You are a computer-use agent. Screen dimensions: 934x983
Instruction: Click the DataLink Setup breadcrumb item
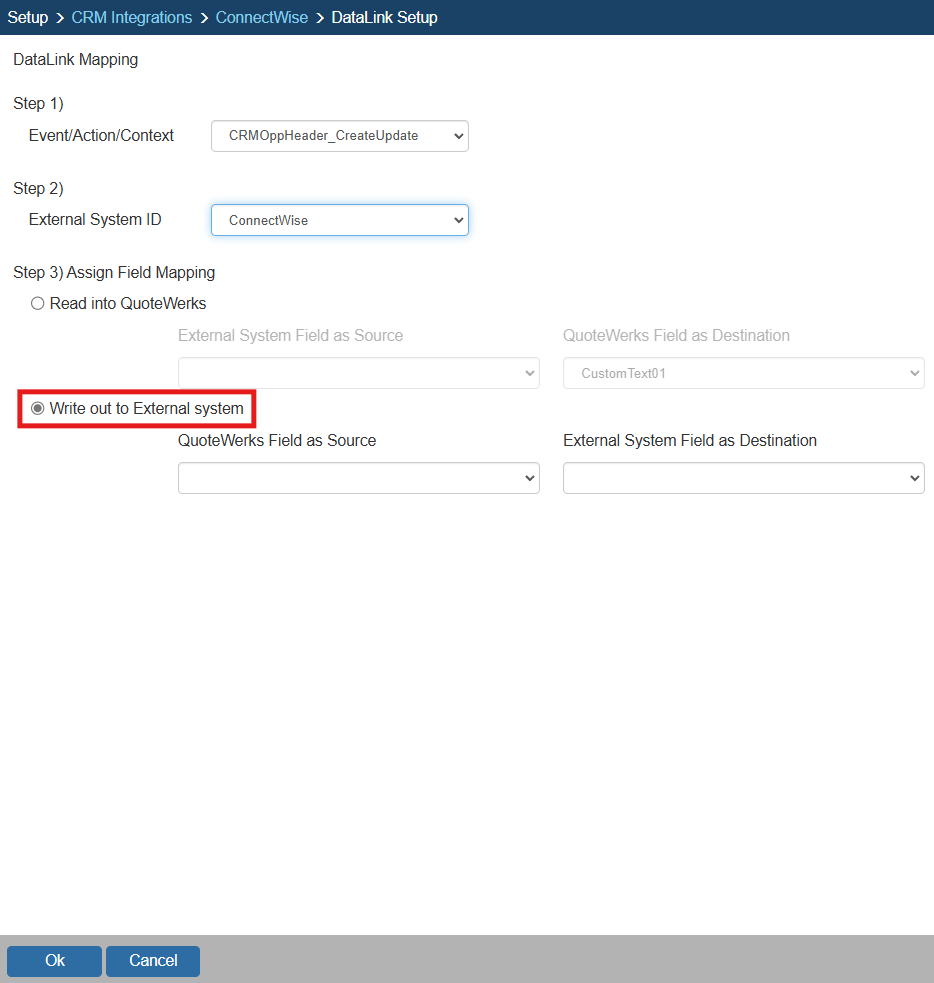tap(384, 17)
